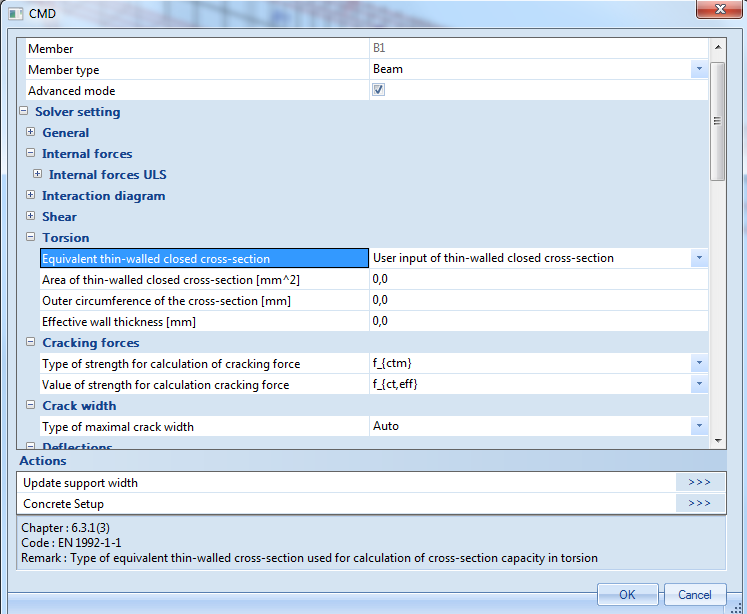Click the OK button
Screen dimensions: 747x614
pos(627,594)
